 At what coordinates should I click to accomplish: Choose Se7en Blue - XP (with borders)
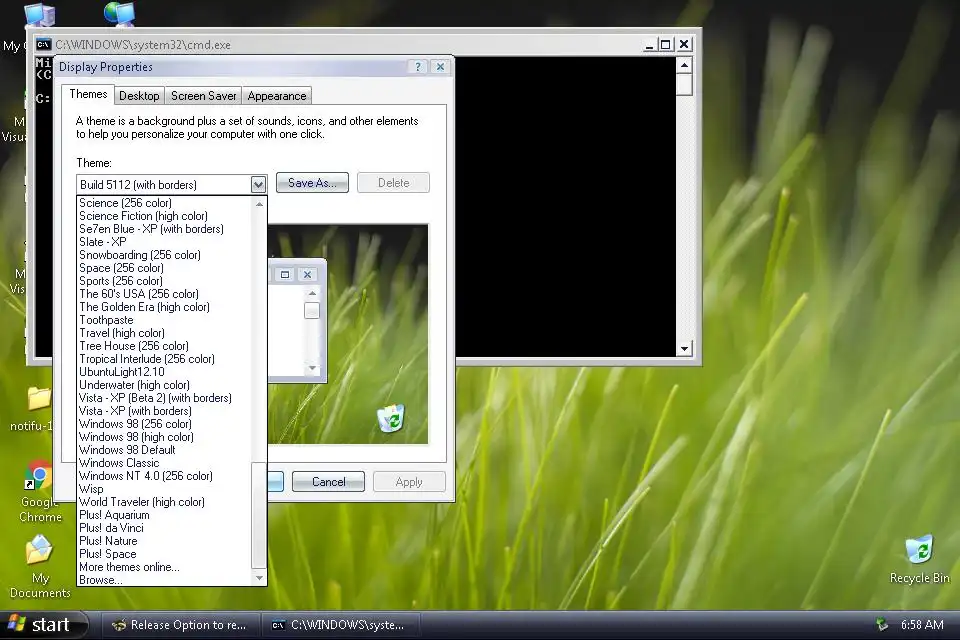[164, 228]
